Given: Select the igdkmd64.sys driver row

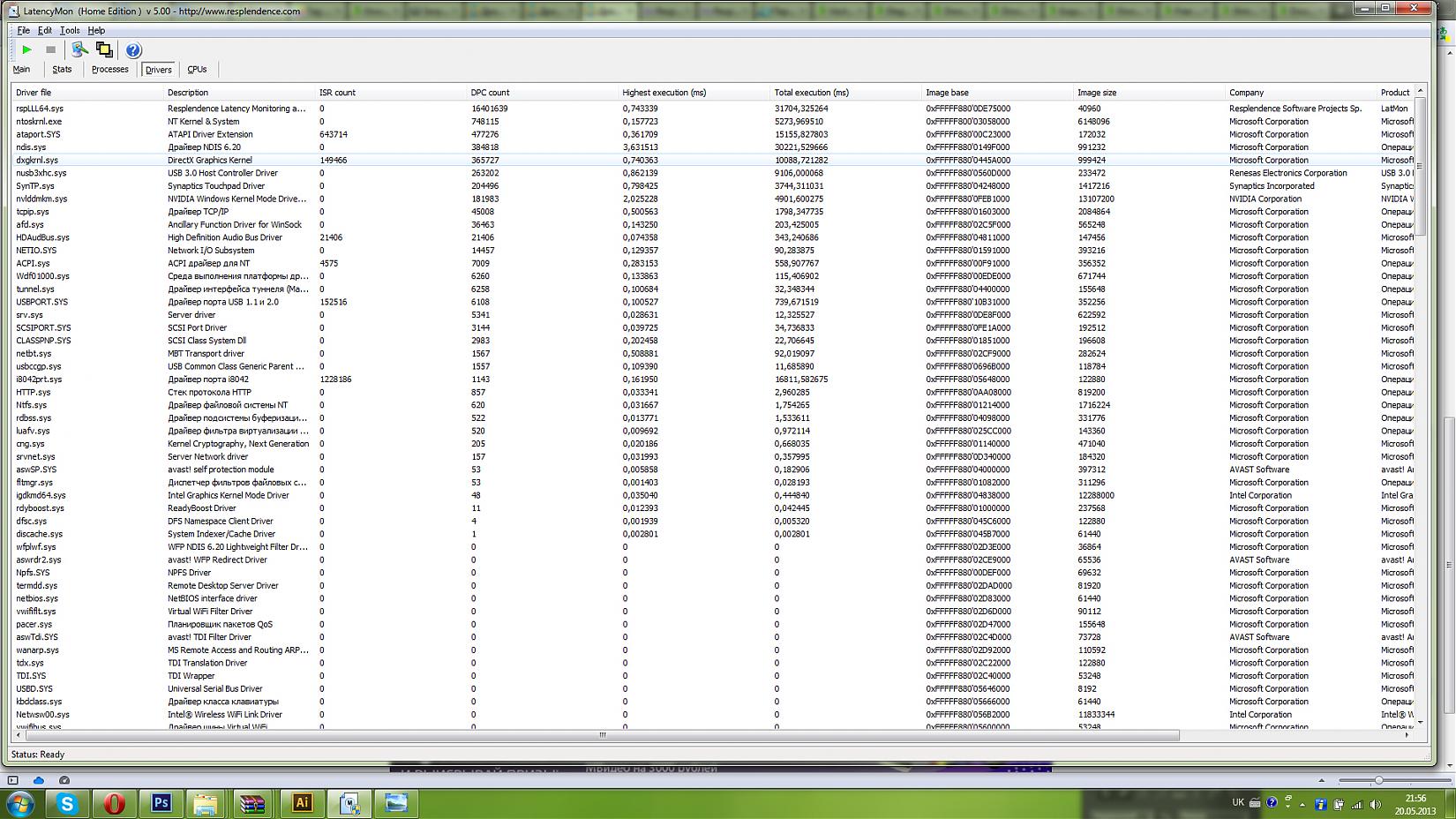Looking at the screenshot, I should point(713,495).
